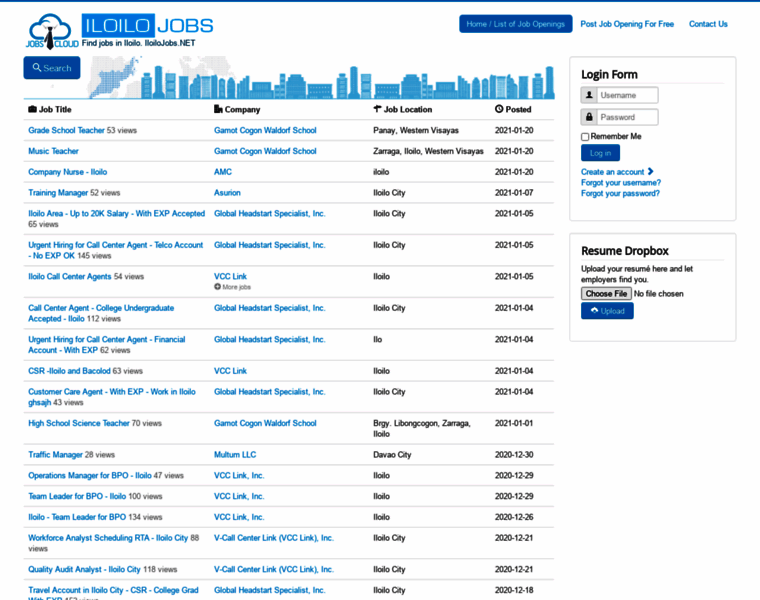Viewport: 760px width, 600px height.
Task: Go to Contact Us page
Action: 708,24
